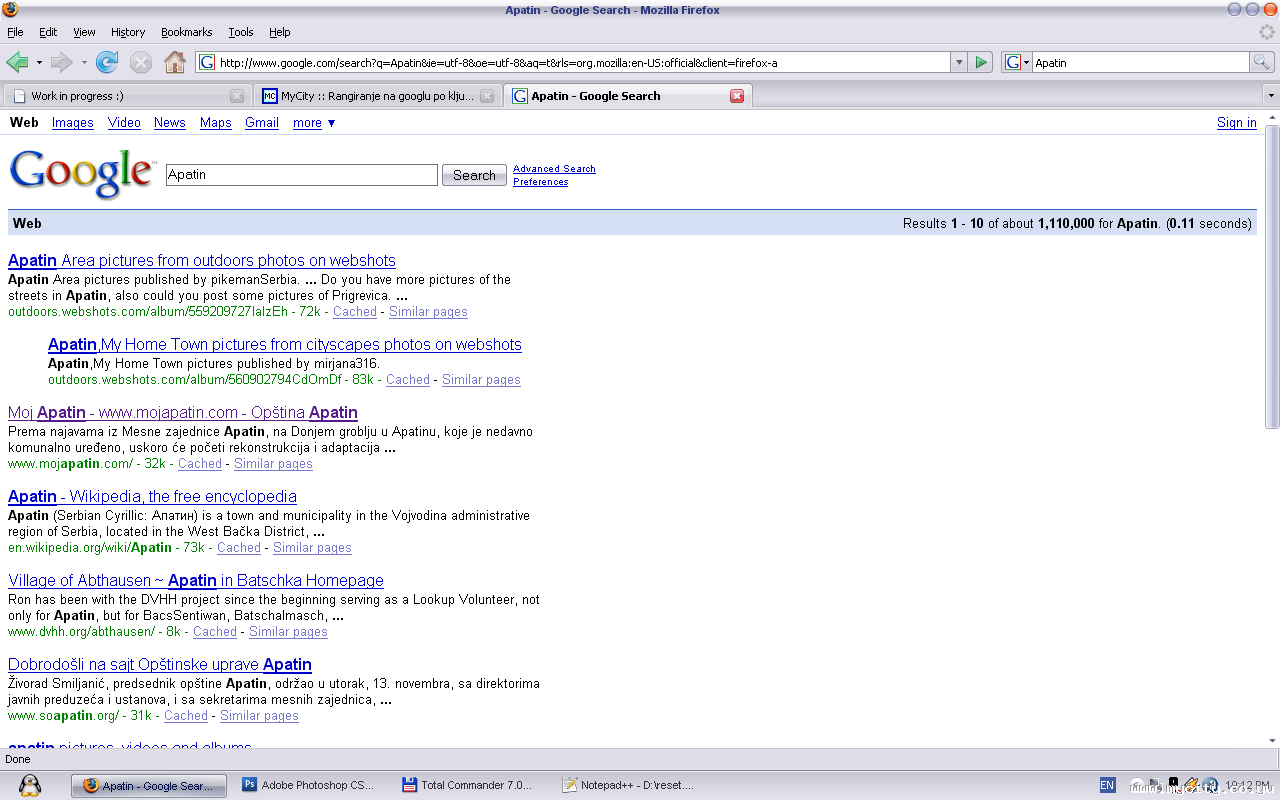Open the History menu
The image size is (1280, 800).
pyautogui.click(x=128, y=32)
